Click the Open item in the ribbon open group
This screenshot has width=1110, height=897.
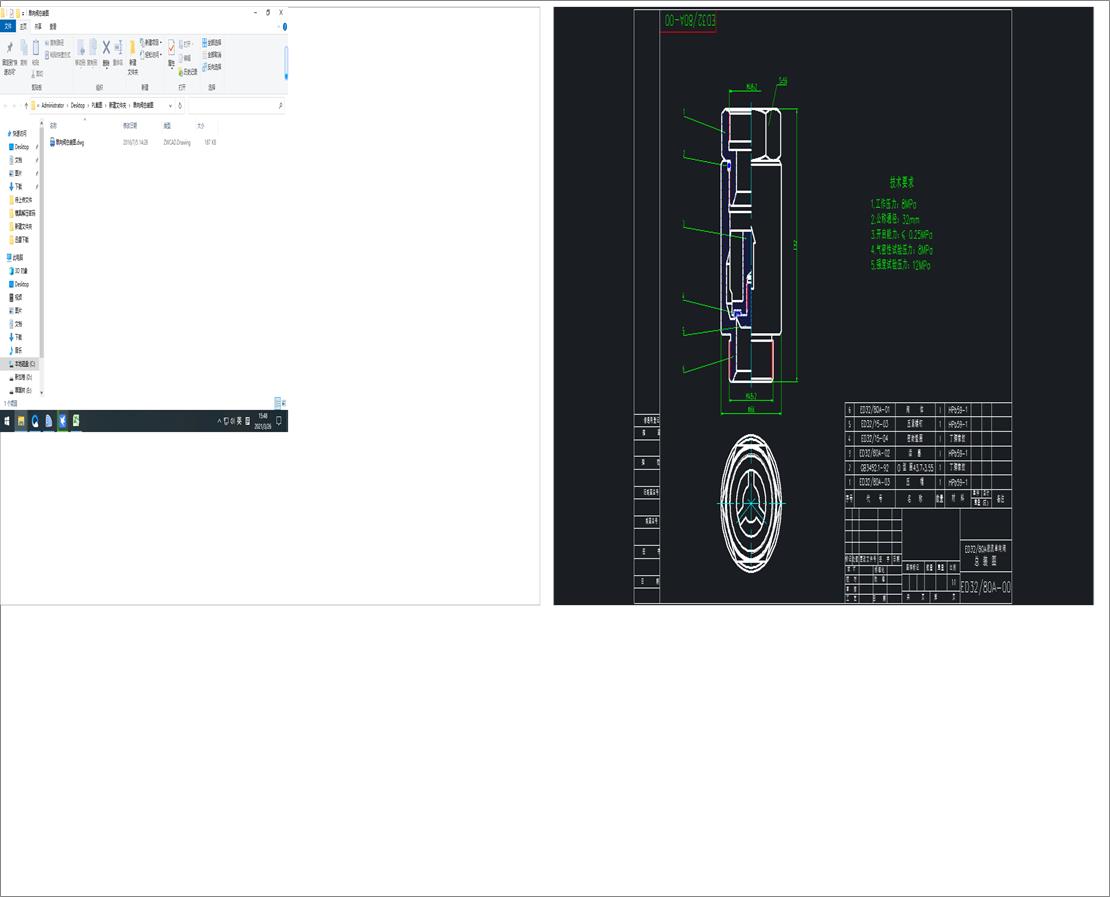[x=186, y=44]
